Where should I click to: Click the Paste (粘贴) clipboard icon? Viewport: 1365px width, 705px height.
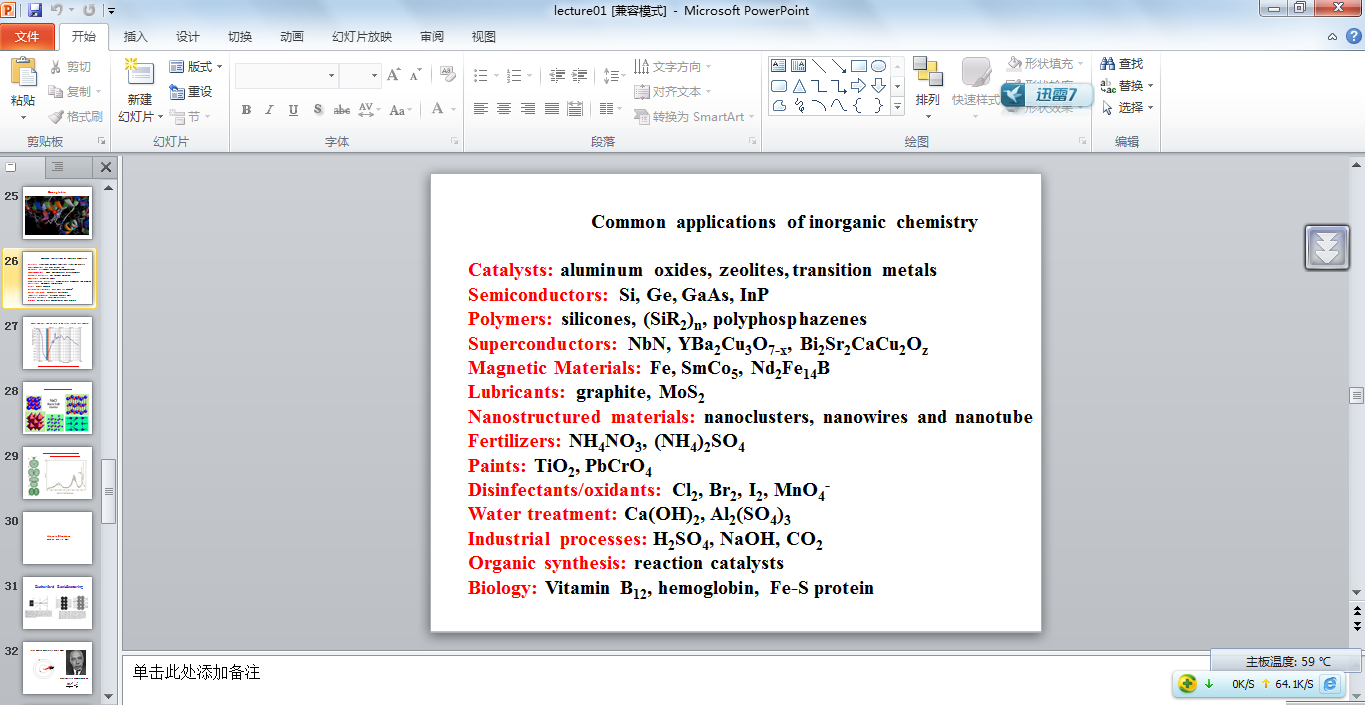22,73
